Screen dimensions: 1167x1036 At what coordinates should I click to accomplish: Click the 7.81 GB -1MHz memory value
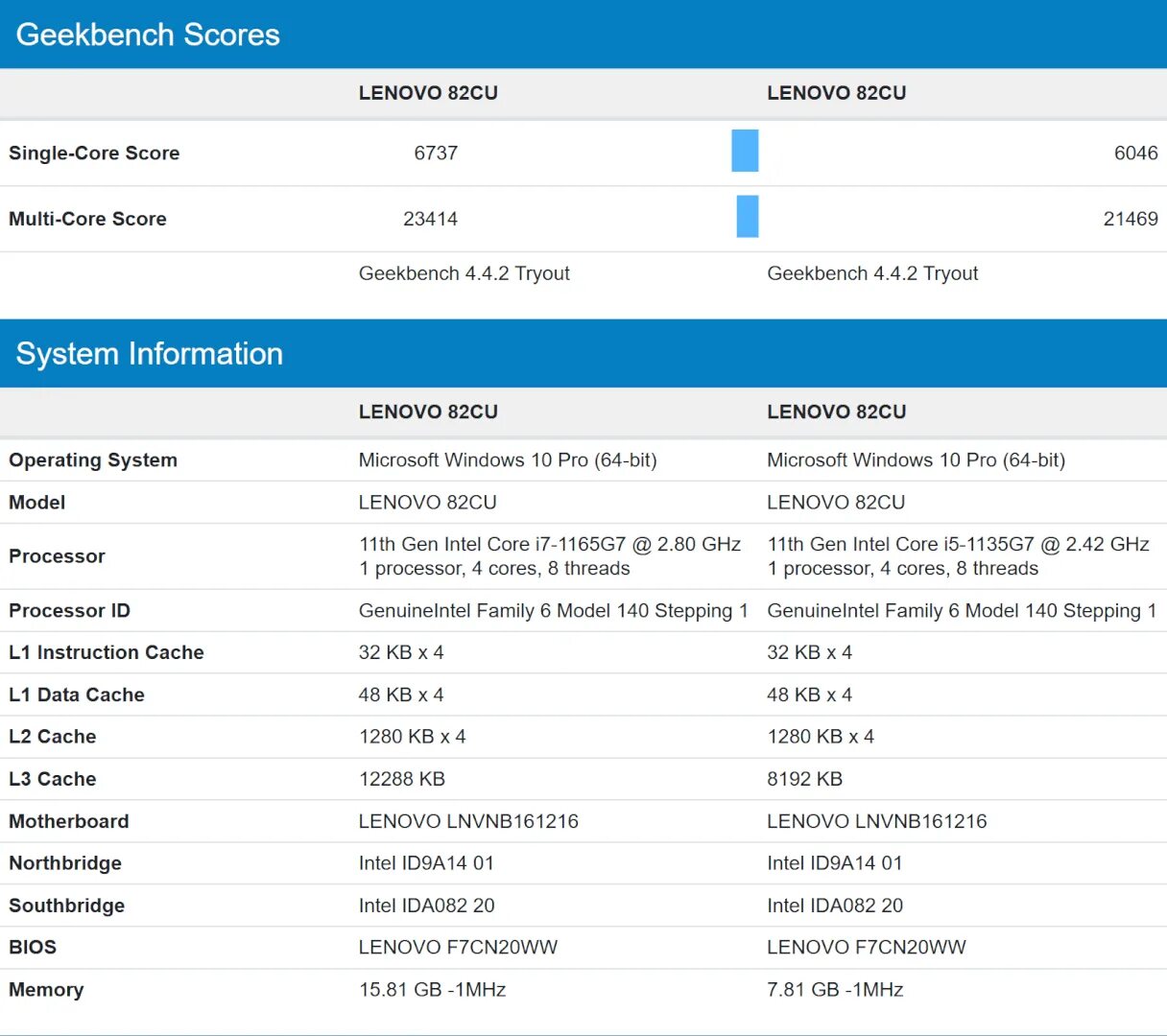pyautogui.click(x=836, y=990)
